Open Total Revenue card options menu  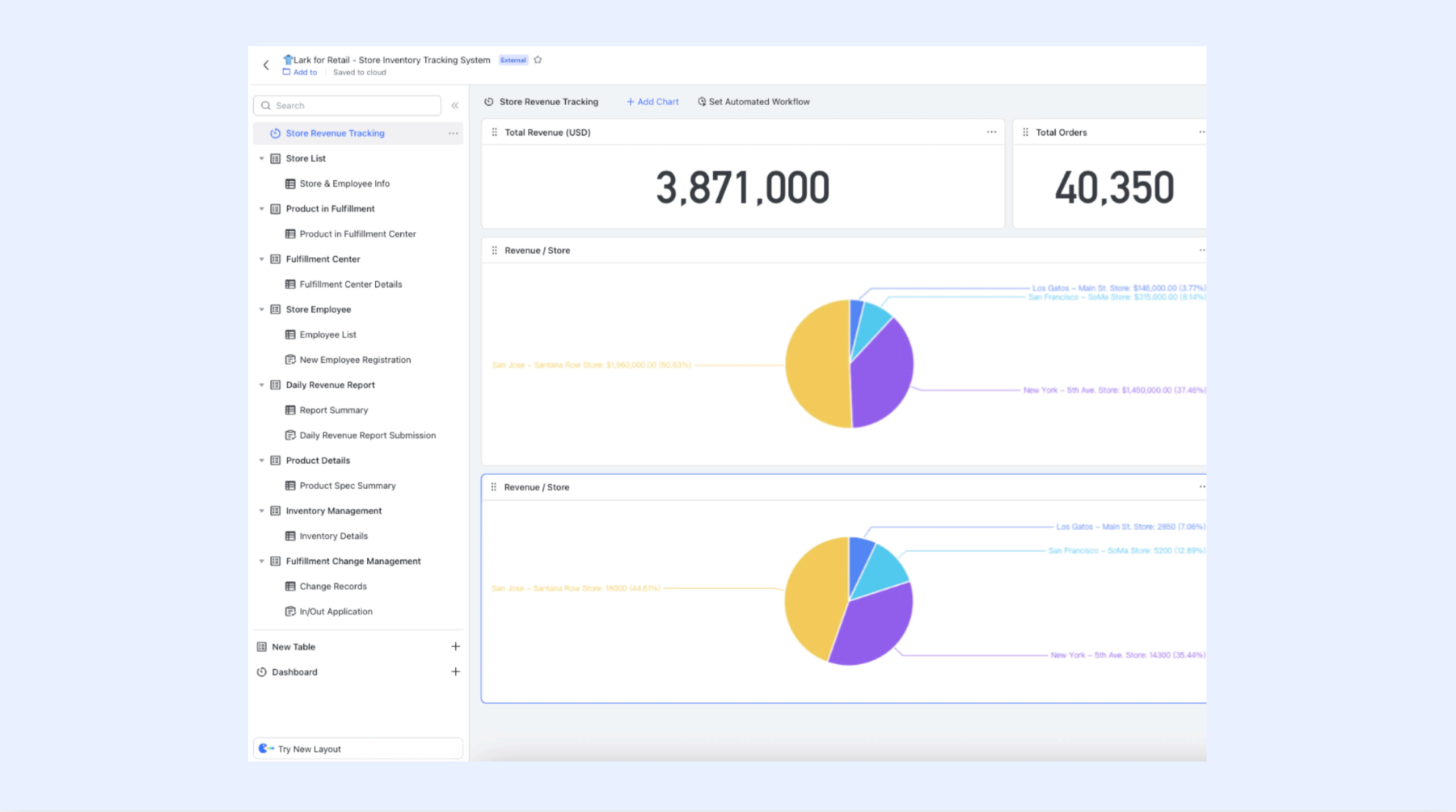[x=991, y=133]
